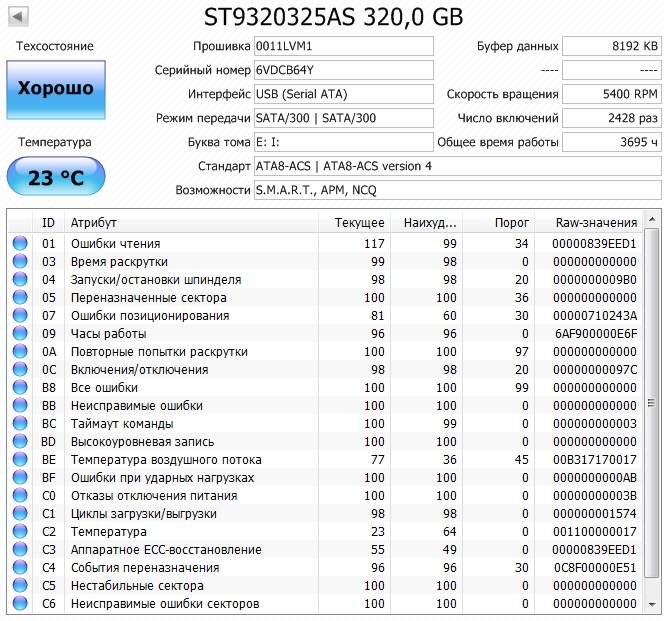The image size is (669, 621).
Task: Click raw value 00B317170017
Action: pos(594,460)
